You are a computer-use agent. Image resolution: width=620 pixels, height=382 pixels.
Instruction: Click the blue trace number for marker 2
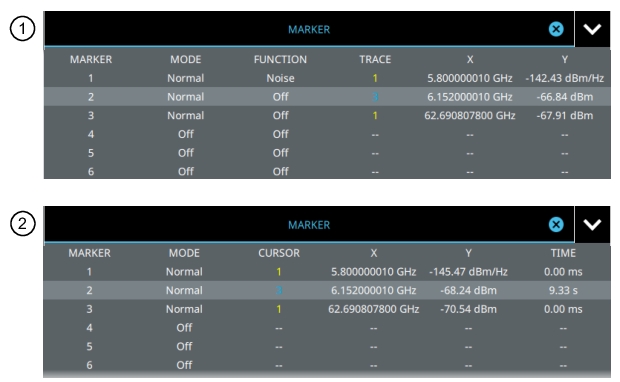[375, 97]
